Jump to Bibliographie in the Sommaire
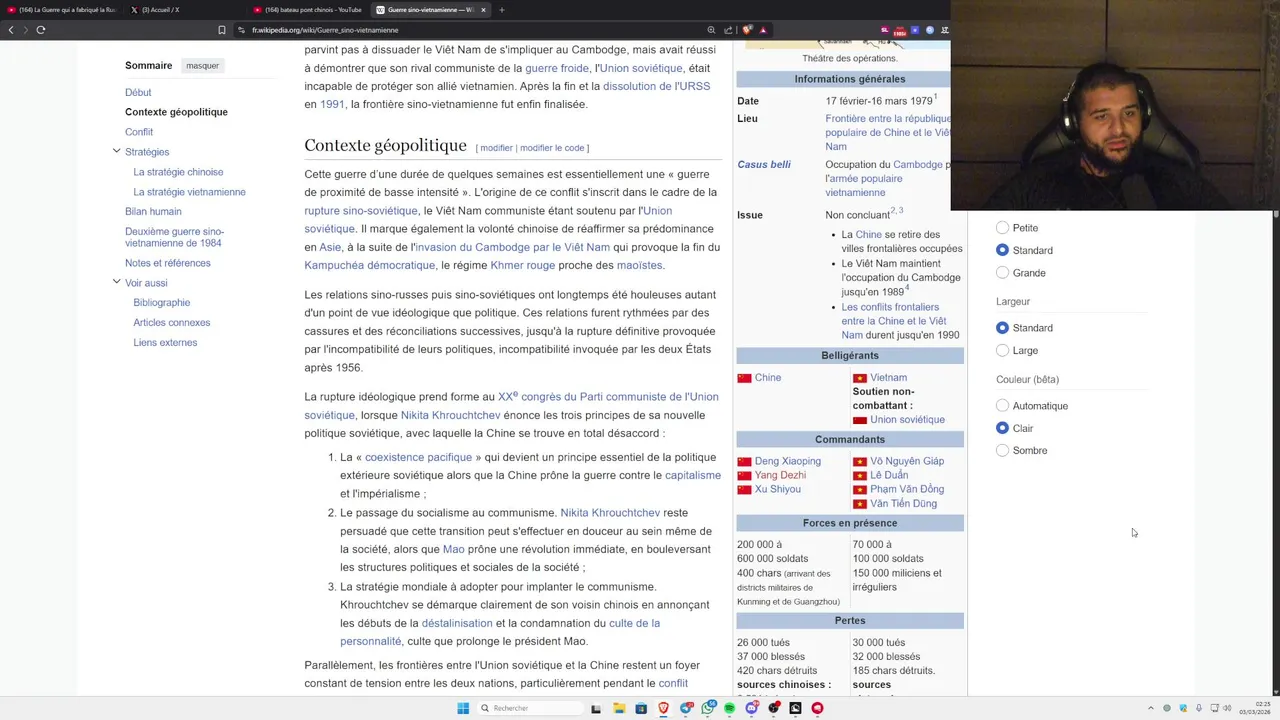Screen dimensions: 1280x720 (x=161, y=302)
